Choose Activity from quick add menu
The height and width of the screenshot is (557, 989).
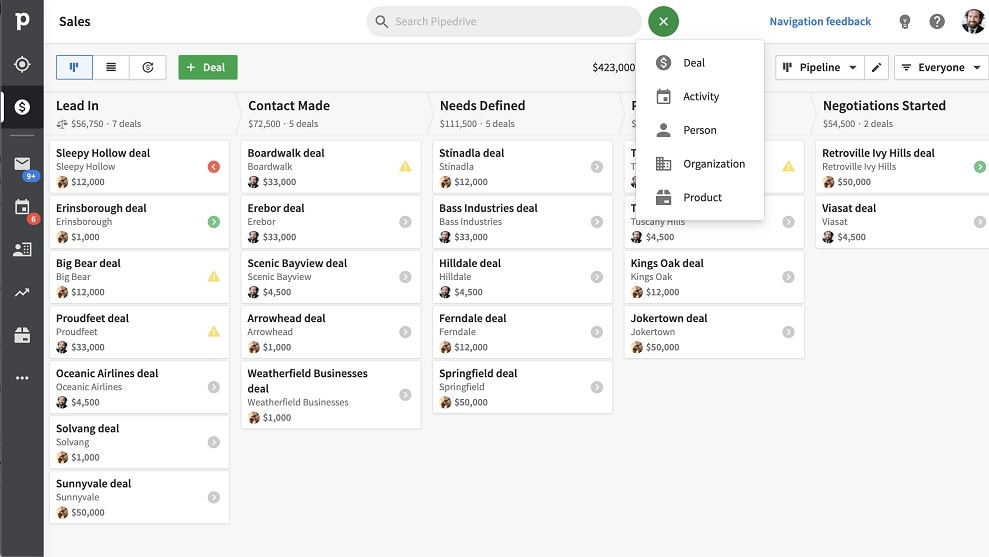click(x=700, y=97)
